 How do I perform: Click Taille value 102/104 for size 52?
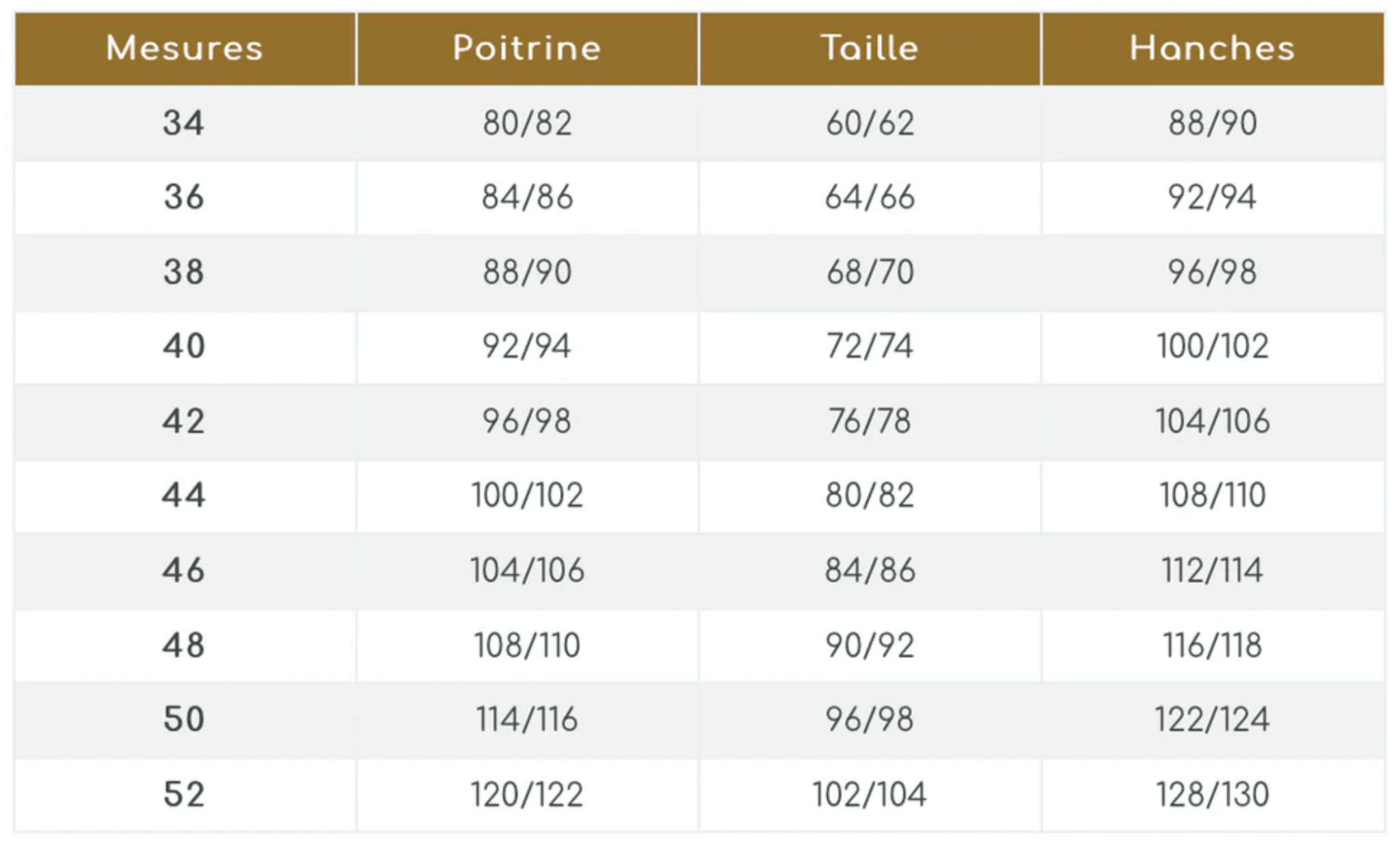point(870,794)
